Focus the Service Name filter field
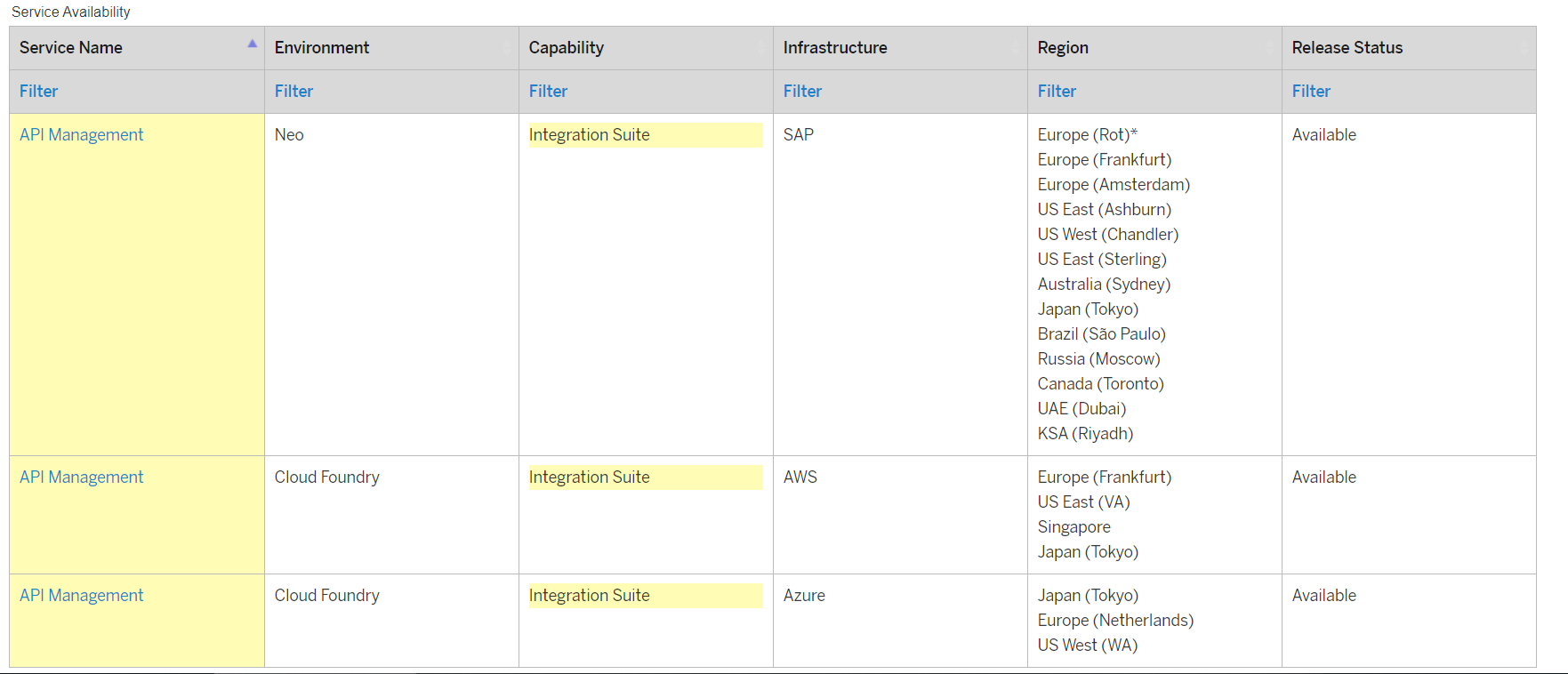 (x=39, y=92)
